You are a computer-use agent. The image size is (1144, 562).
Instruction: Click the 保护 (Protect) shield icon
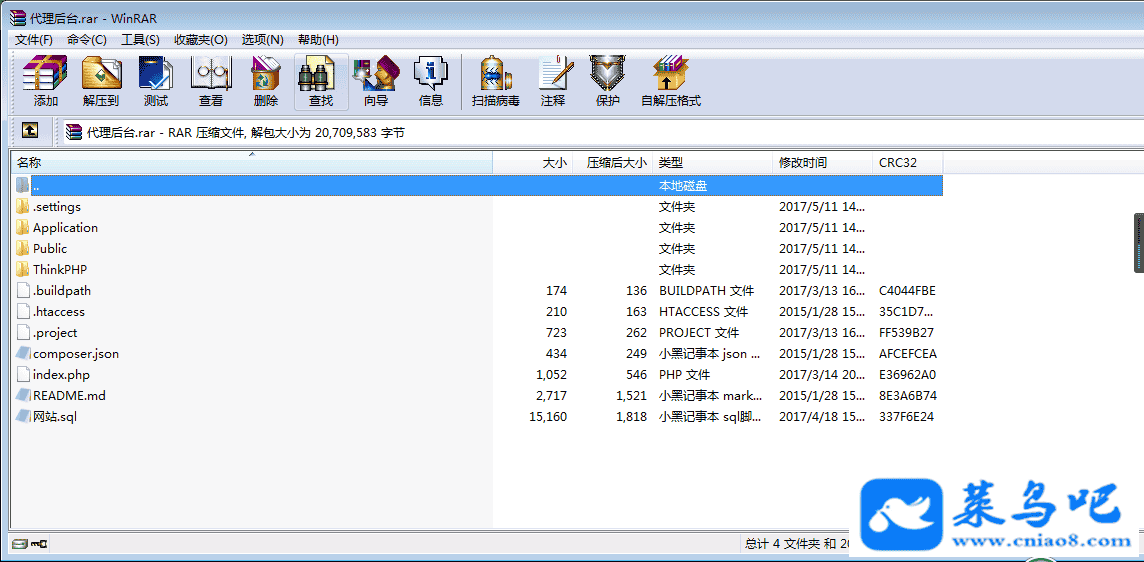point(607,81)
